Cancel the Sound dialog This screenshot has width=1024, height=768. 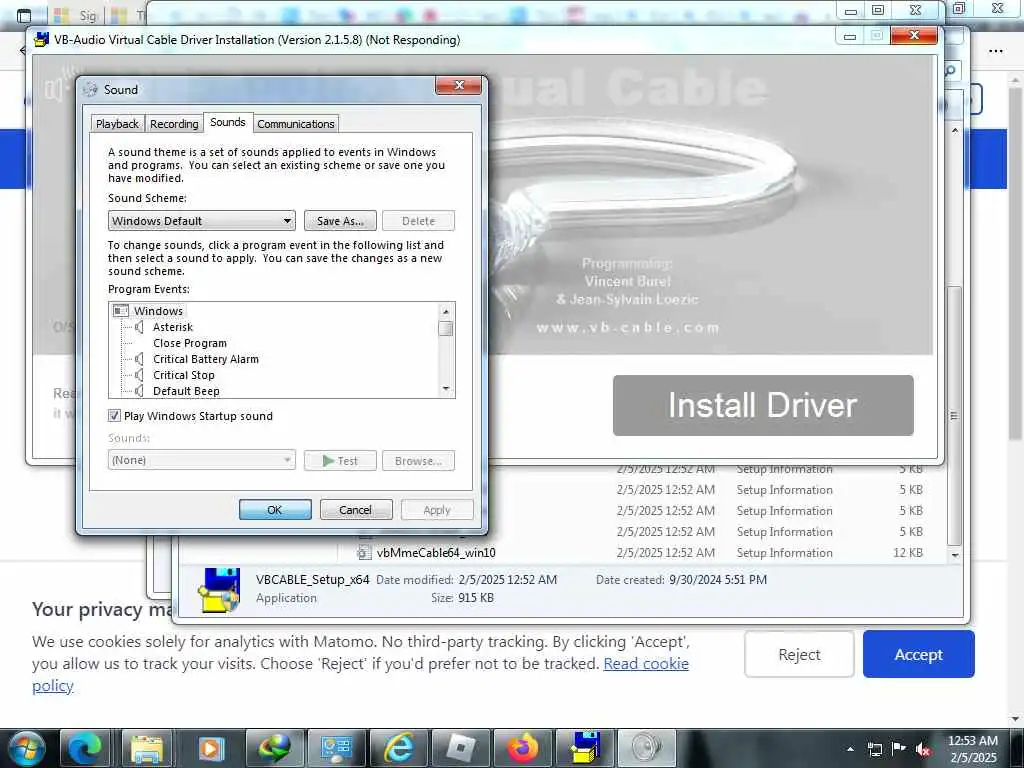click(x=356, y=509)
